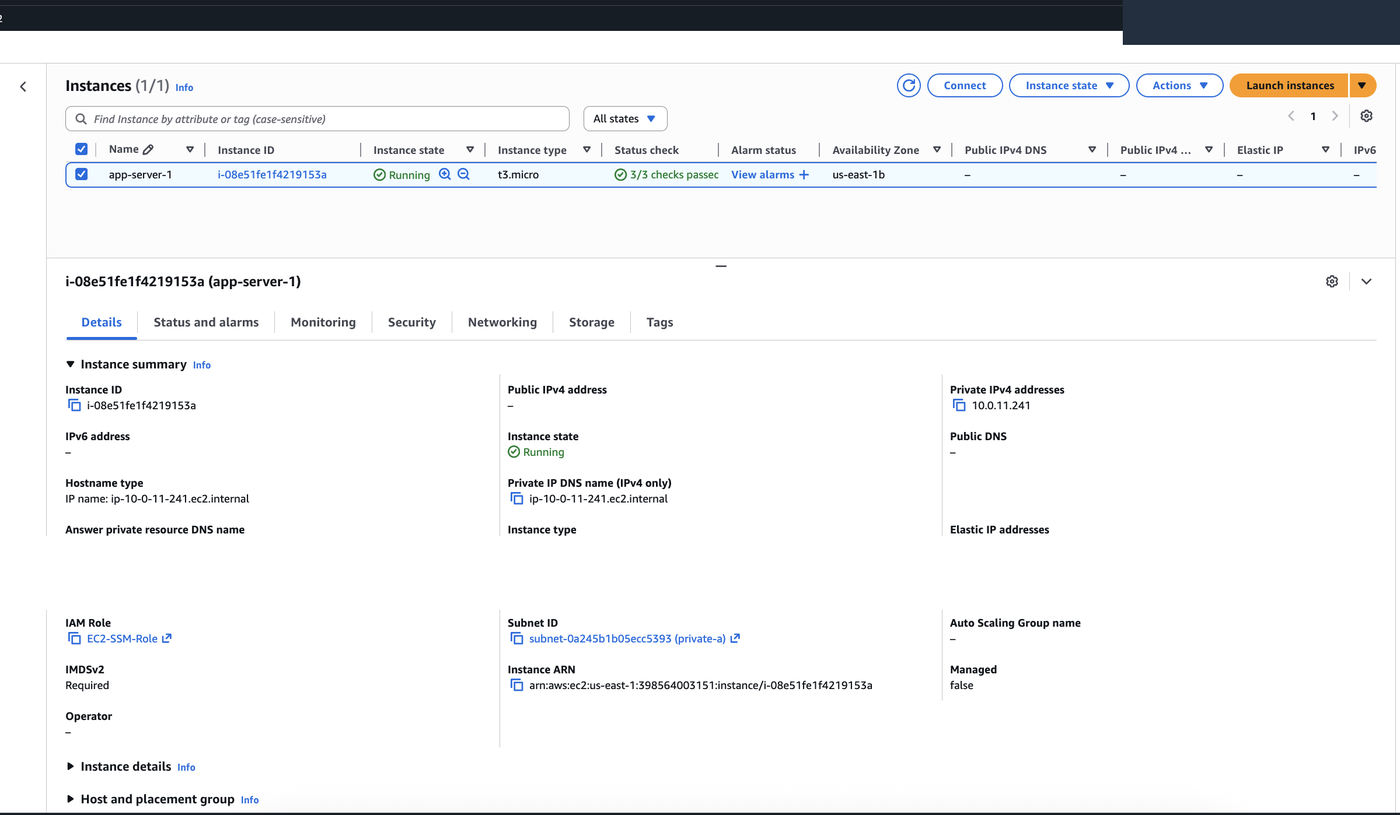Click the pane resize handle bar
1400x815 pixels.
click(721, 266)
